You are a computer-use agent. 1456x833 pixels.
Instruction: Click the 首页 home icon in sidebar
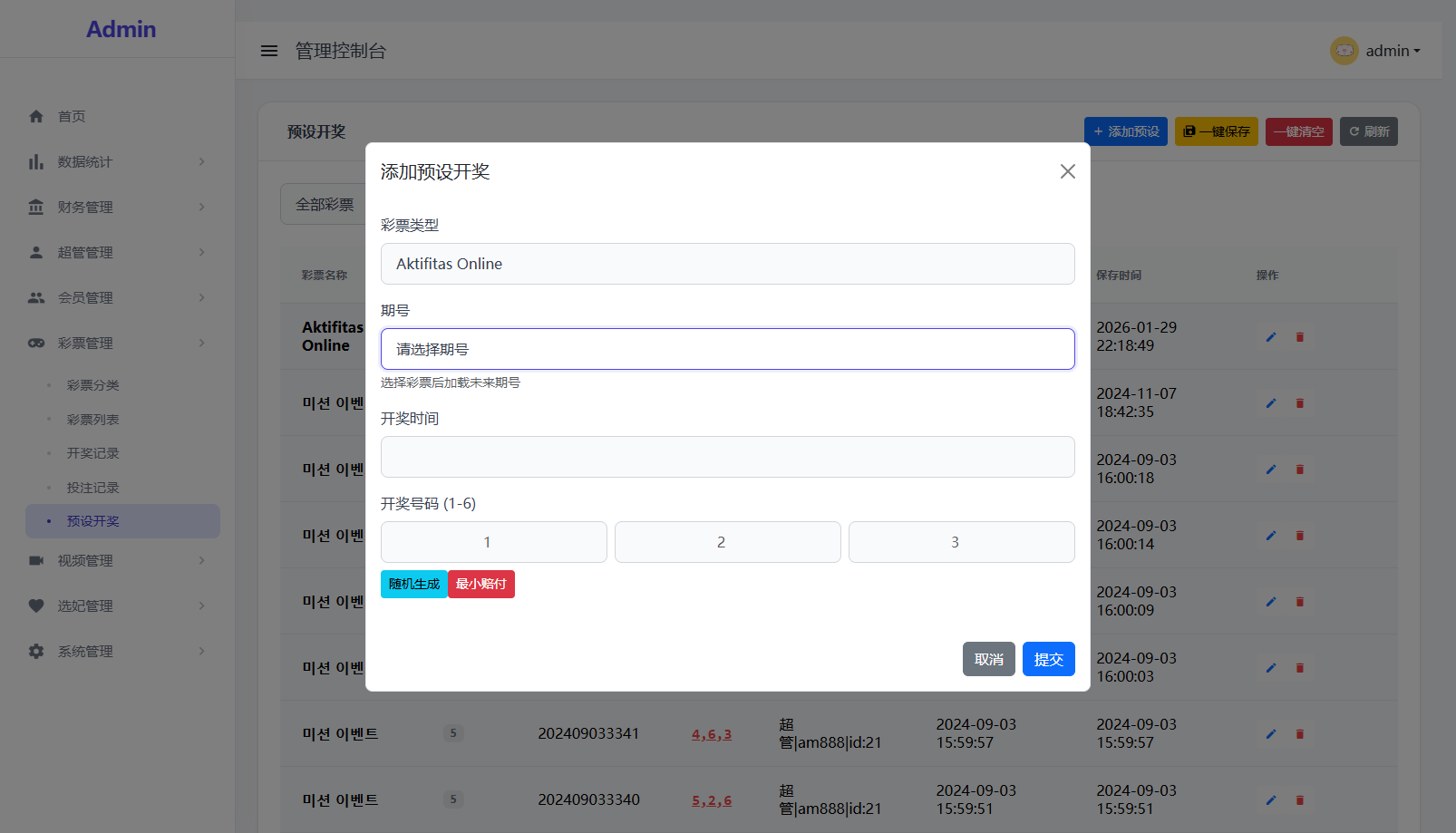click(x=36, y=116)
